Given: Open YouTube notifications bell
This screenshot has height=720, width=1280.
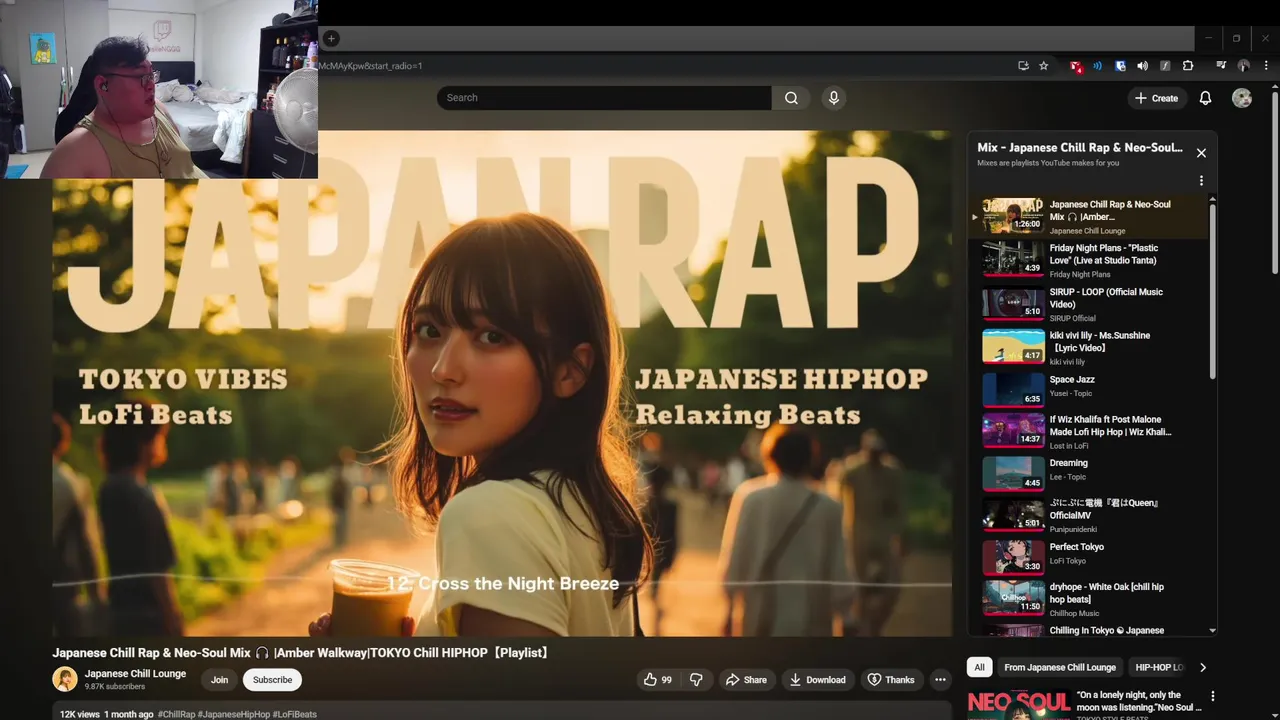Looking at the screenshot, I should tap(1205, 98).
